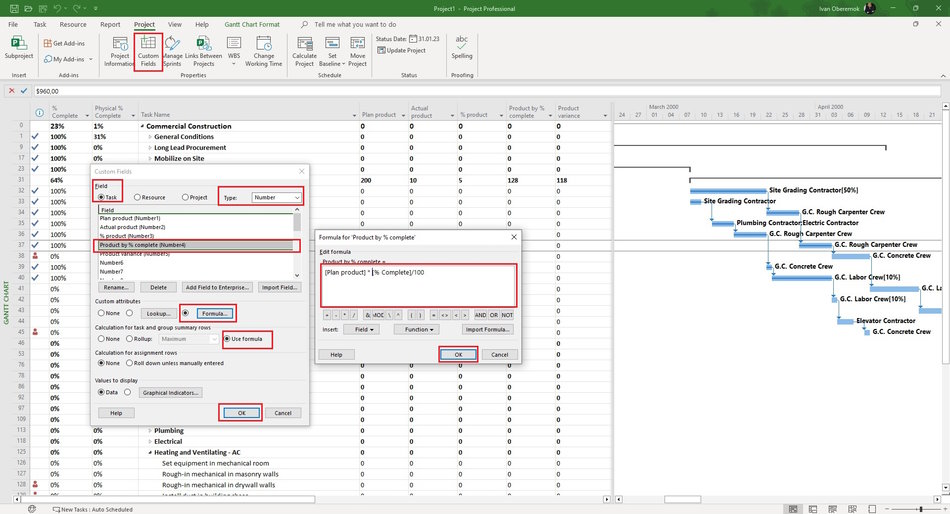Open the File menu
The image size is (950, 514).
pos(13,25)
